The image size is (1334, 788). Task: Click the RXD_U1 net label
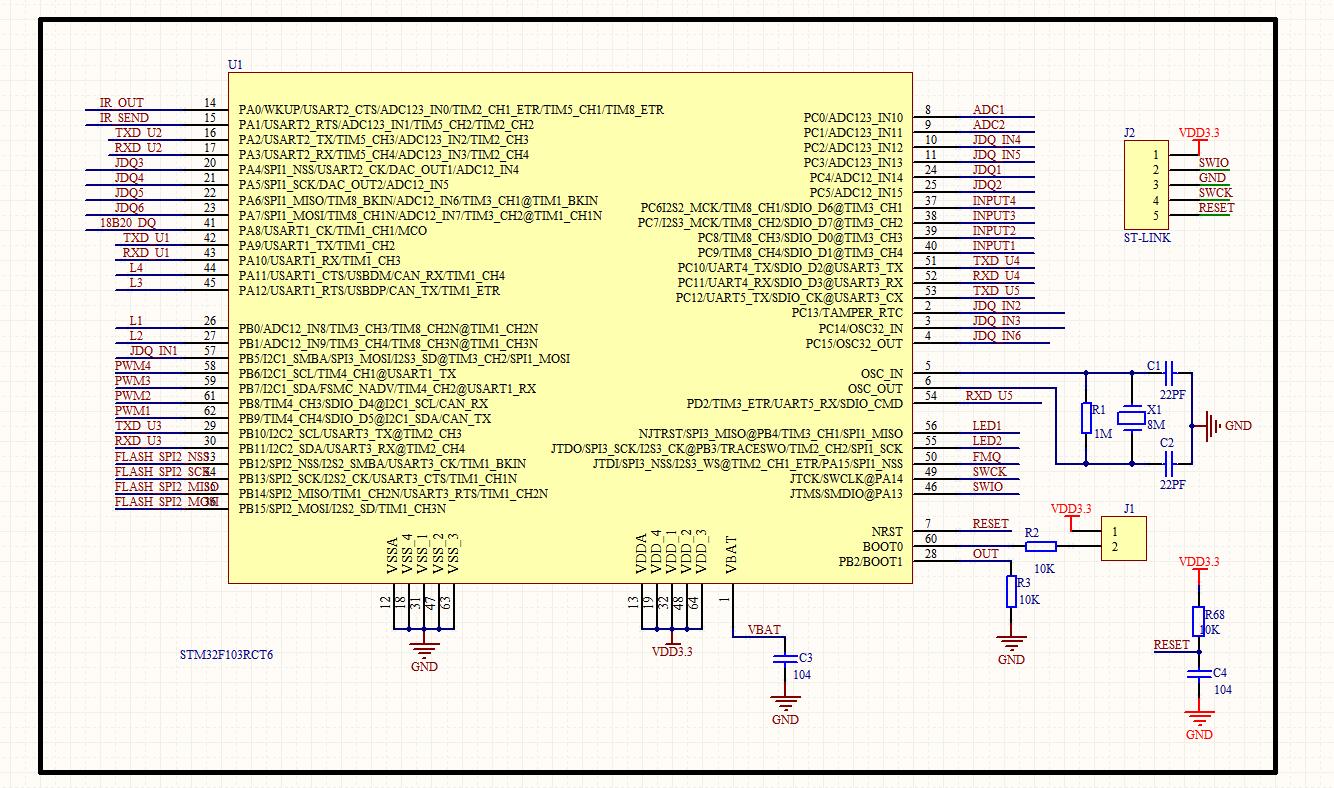coord(146,253)
